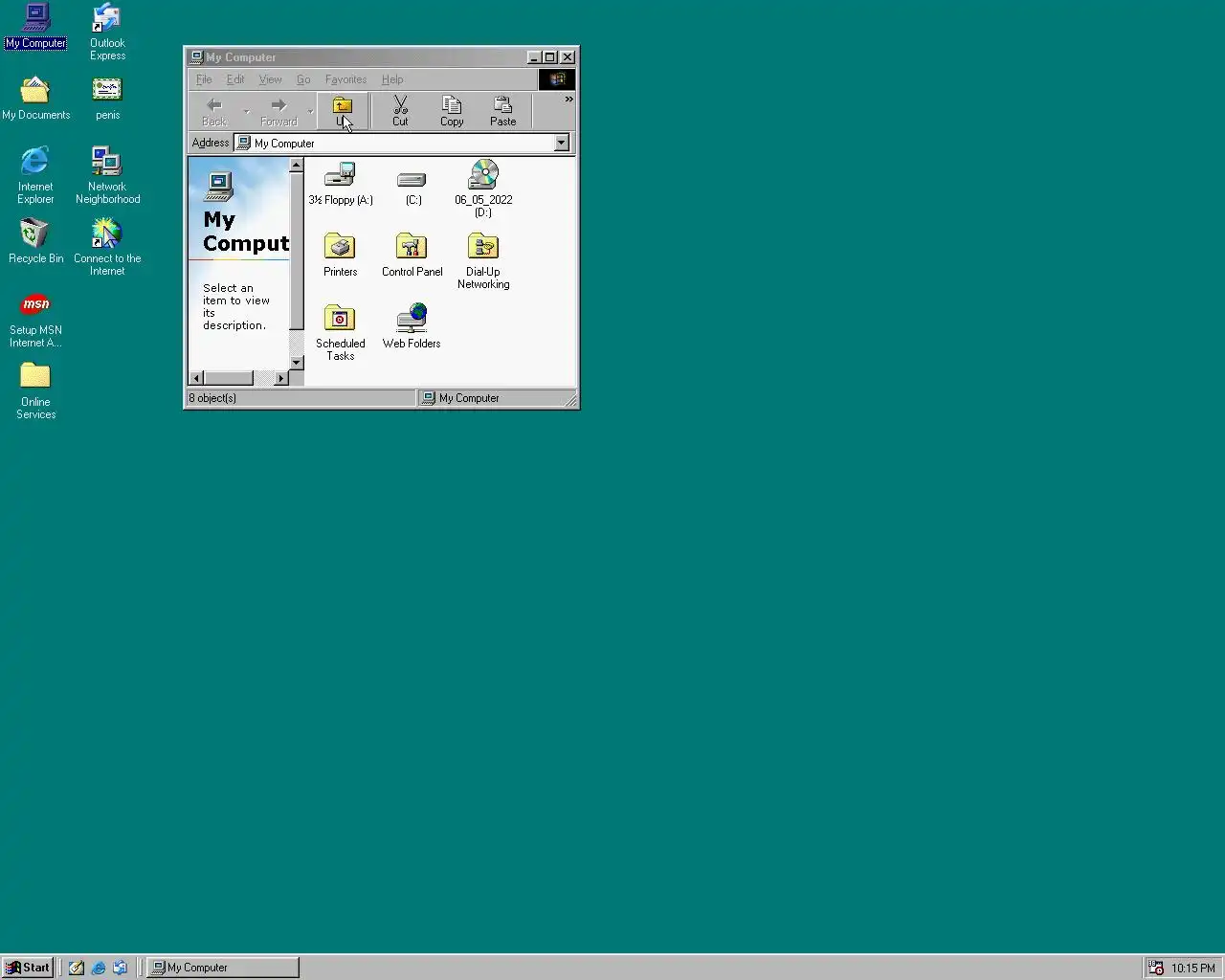Open the Go menu
The height and width of the screenshot is (980, 1225).
pos(303,79)
